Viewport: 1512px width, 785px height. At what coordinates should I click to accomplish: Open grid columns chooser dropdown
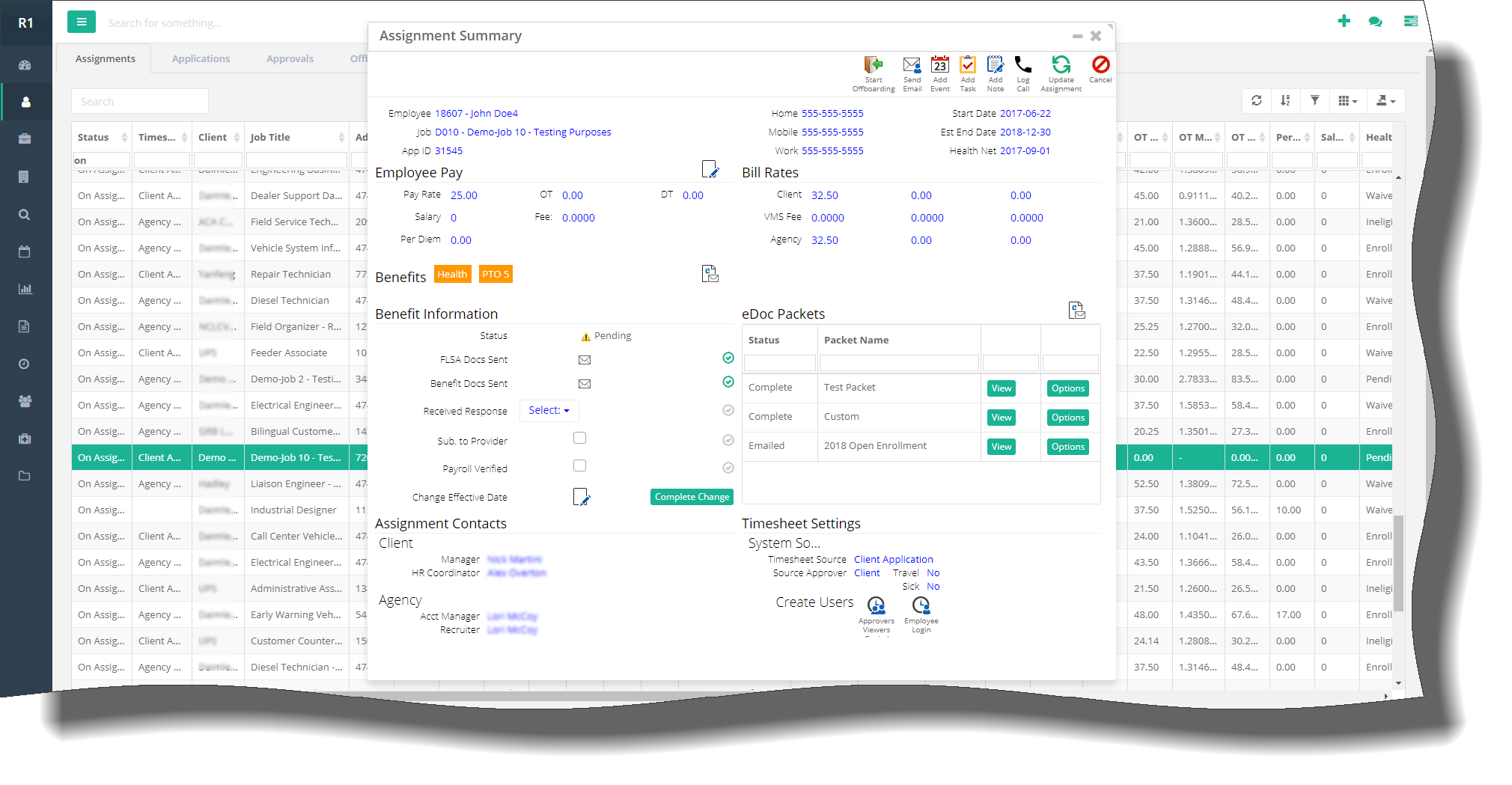tap(1347, 100)
